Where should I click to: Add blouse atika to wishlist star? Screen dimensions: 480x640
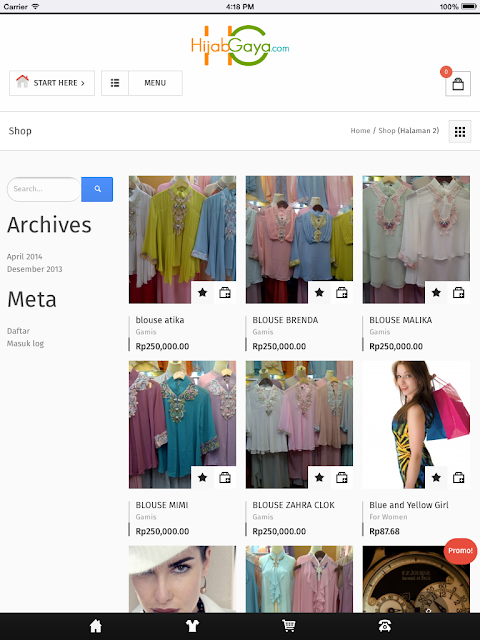[202, 292]
